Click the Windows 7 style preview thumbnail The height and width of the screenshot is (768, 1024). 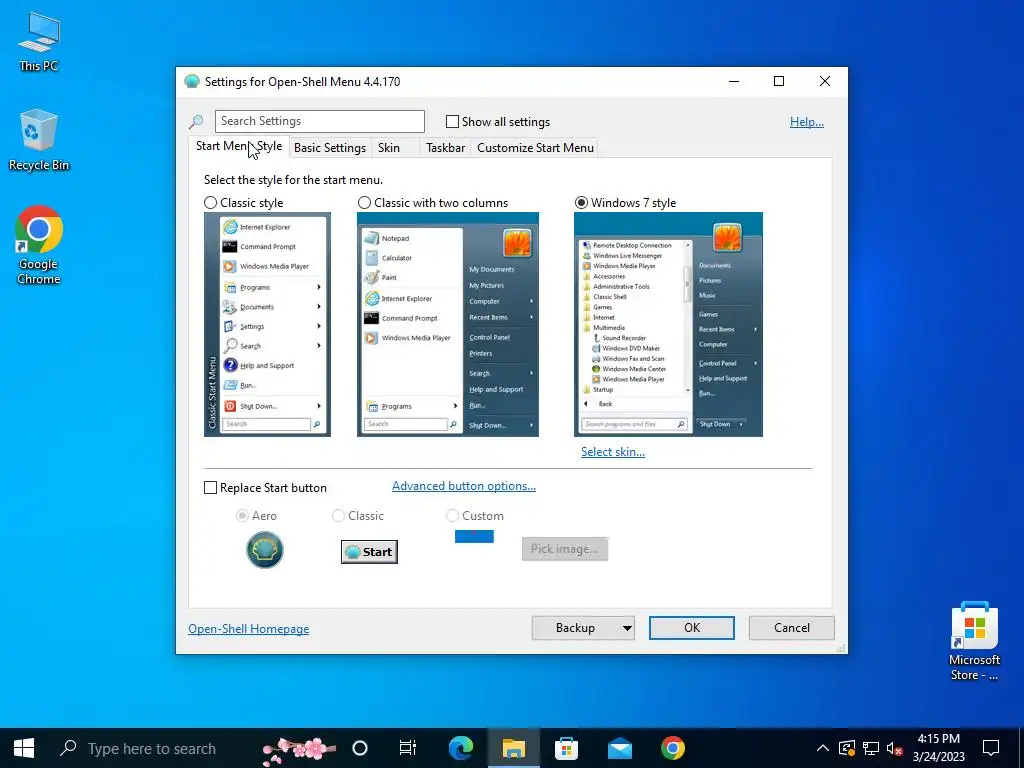click(668, 325)
